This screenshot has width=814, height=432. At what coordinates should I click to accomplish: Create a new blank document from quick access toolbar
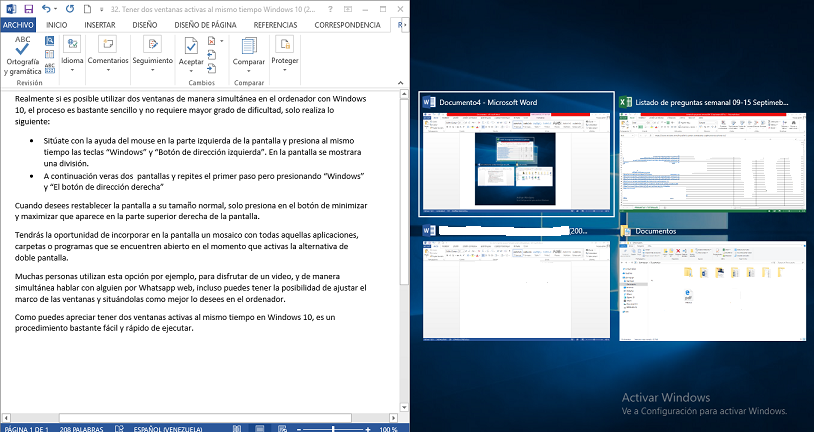coord(87,9)
